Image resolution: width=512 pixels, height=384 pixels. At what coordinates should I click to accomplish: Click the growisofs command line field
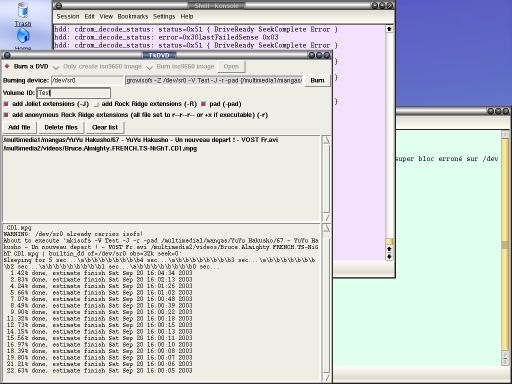[x=214, y=80]
